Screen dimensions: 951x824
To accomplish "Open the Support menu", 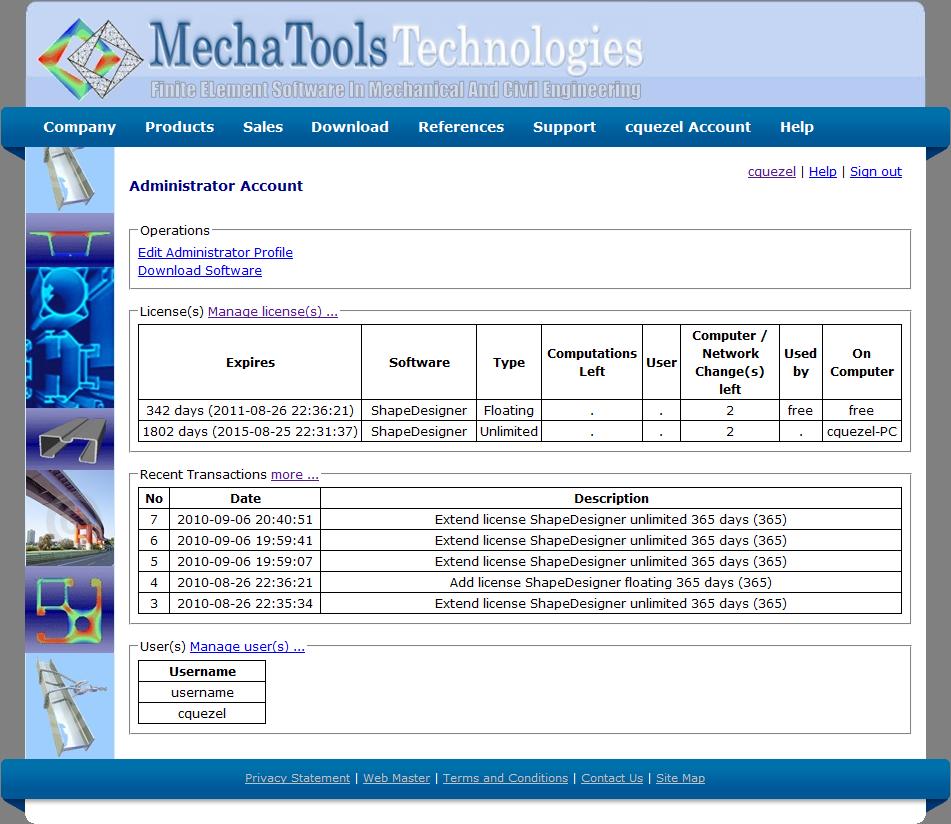I will pos(564,127).
